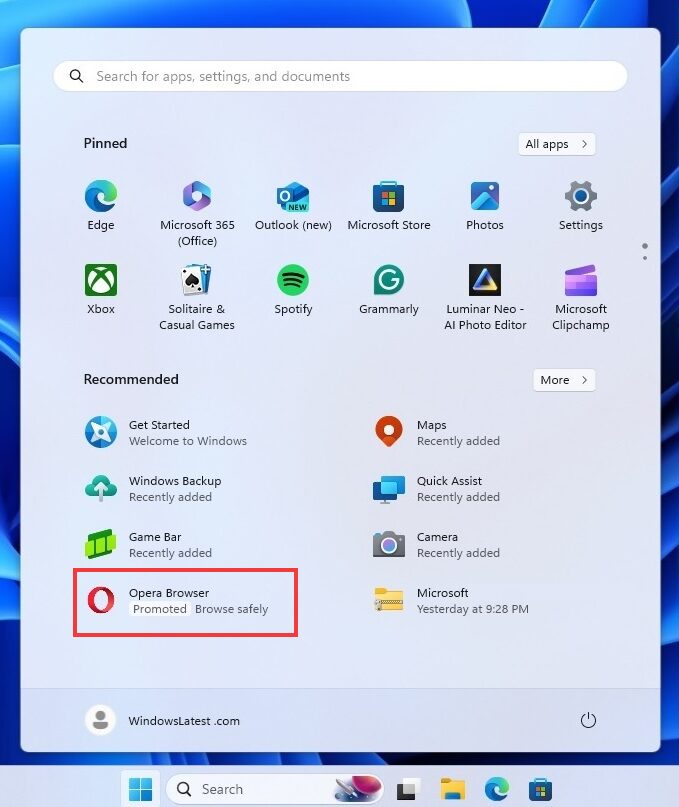Open Settings from the Pinned section
This screenshot has width=679, height=807.
point(581,206)
